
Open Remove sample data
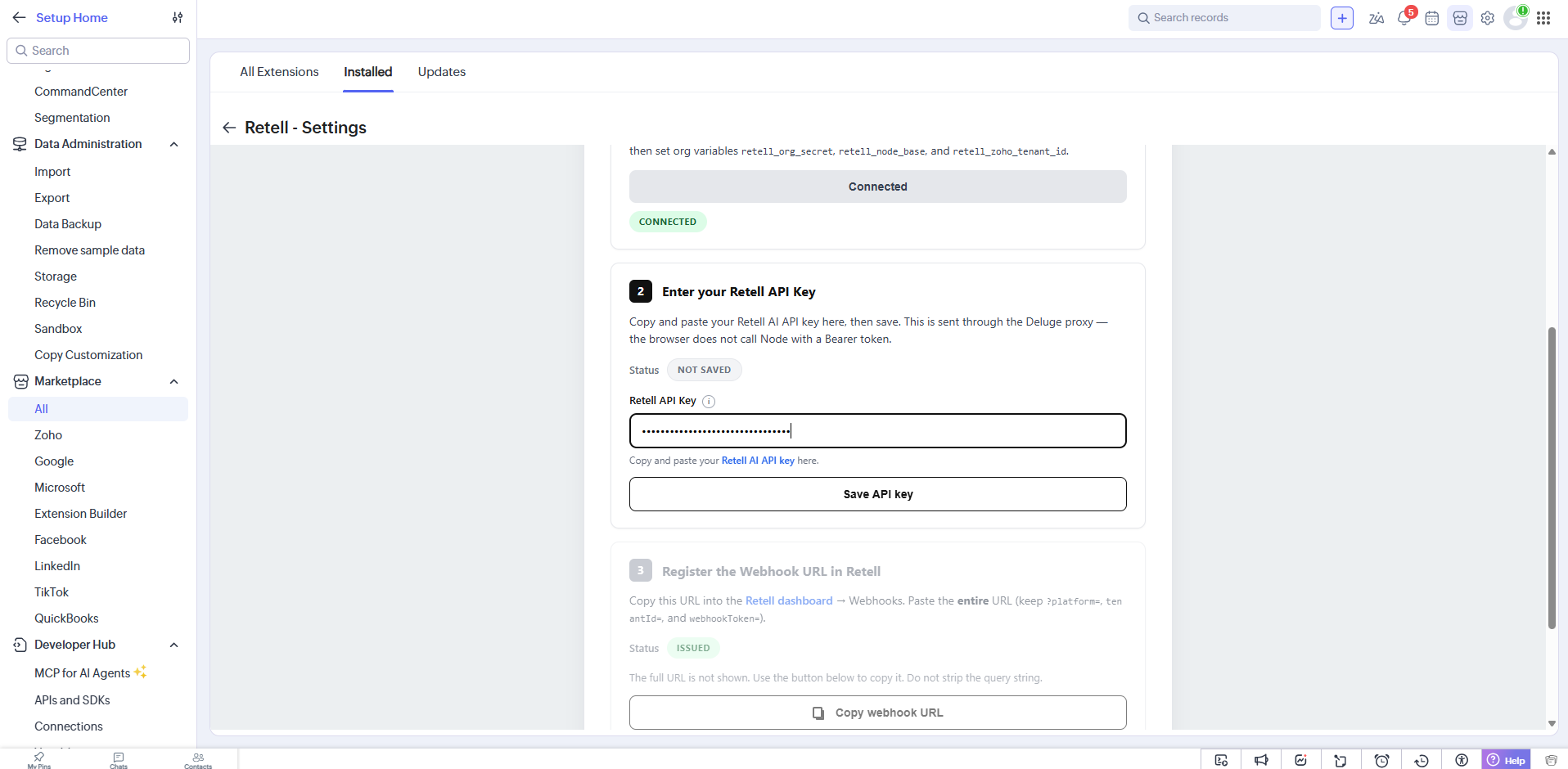tap(89, 250)
